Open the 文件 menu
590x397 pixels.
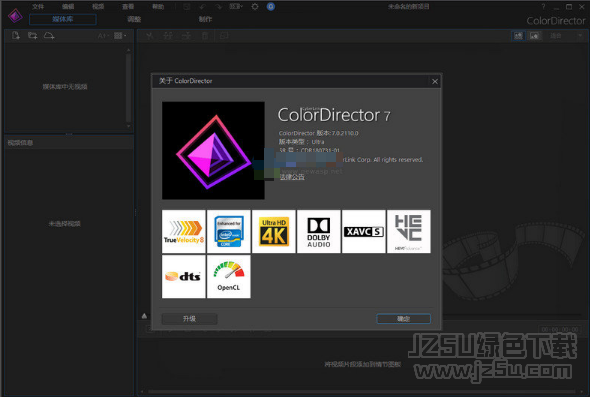pyautogui.click(x=38, y=6)
